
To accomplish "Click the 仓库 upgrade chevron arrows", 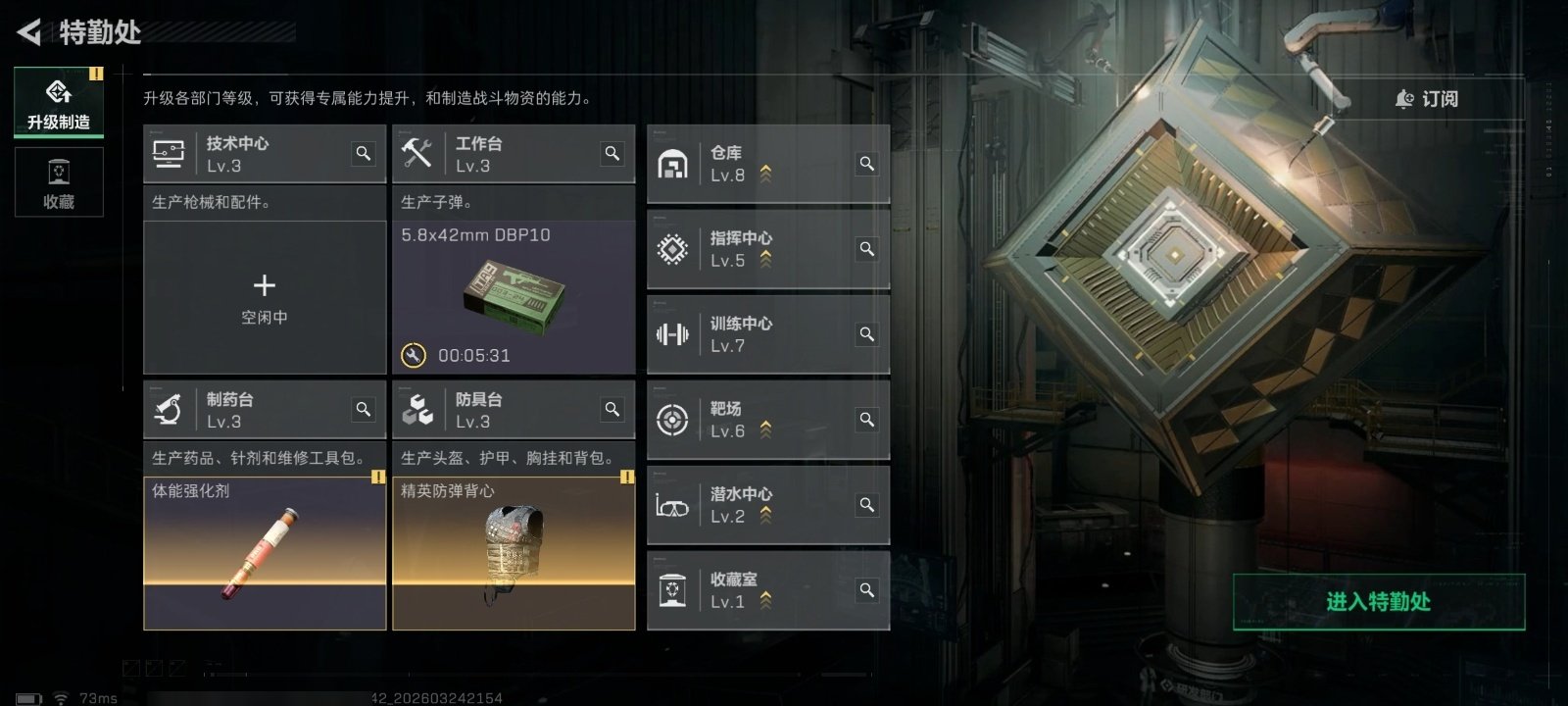I will [765, 175].
